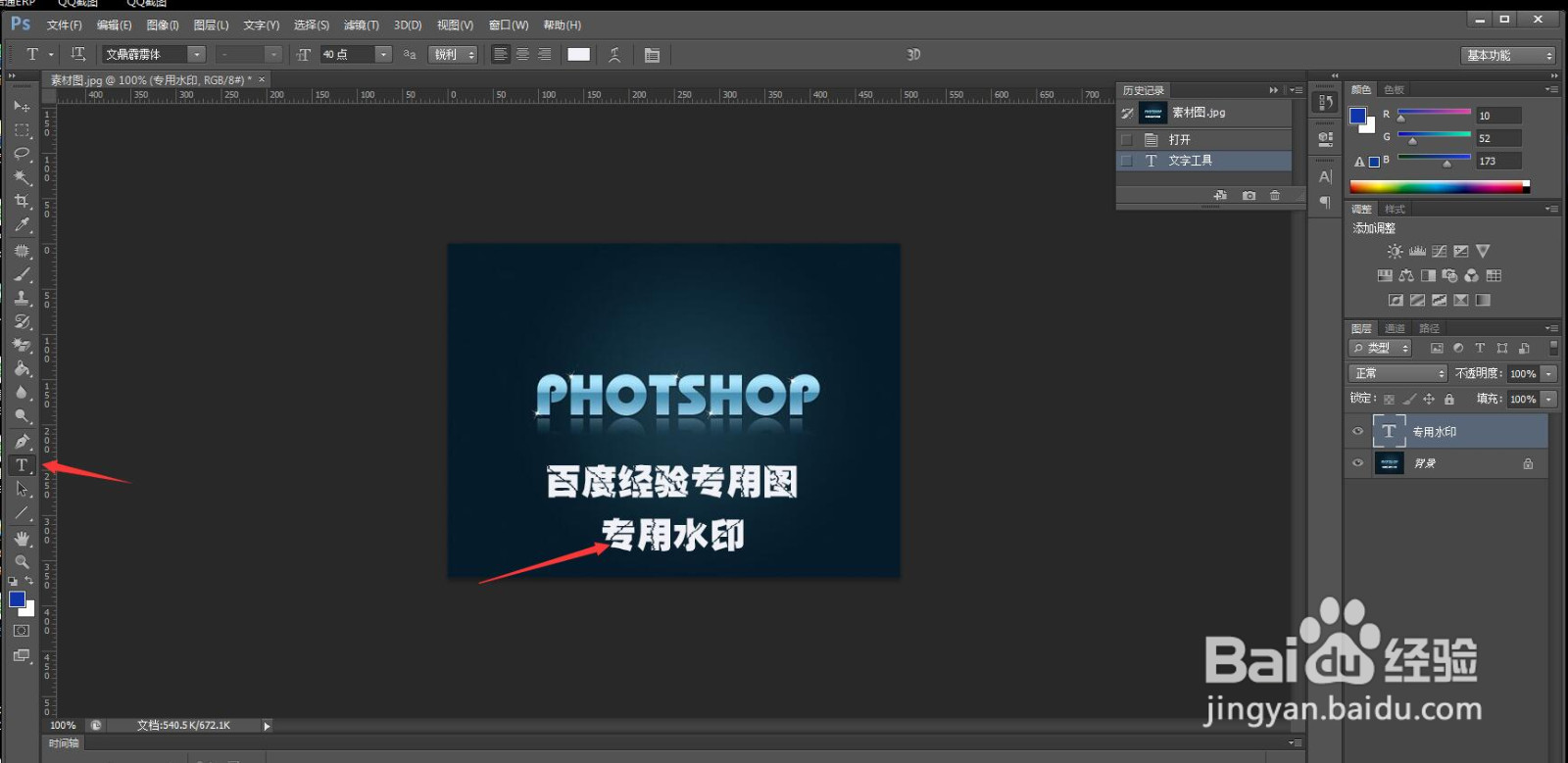Viewport: 1568px width, 763px height.
Task: Open the font size dropdown 40 点
Action: point(384,55)
